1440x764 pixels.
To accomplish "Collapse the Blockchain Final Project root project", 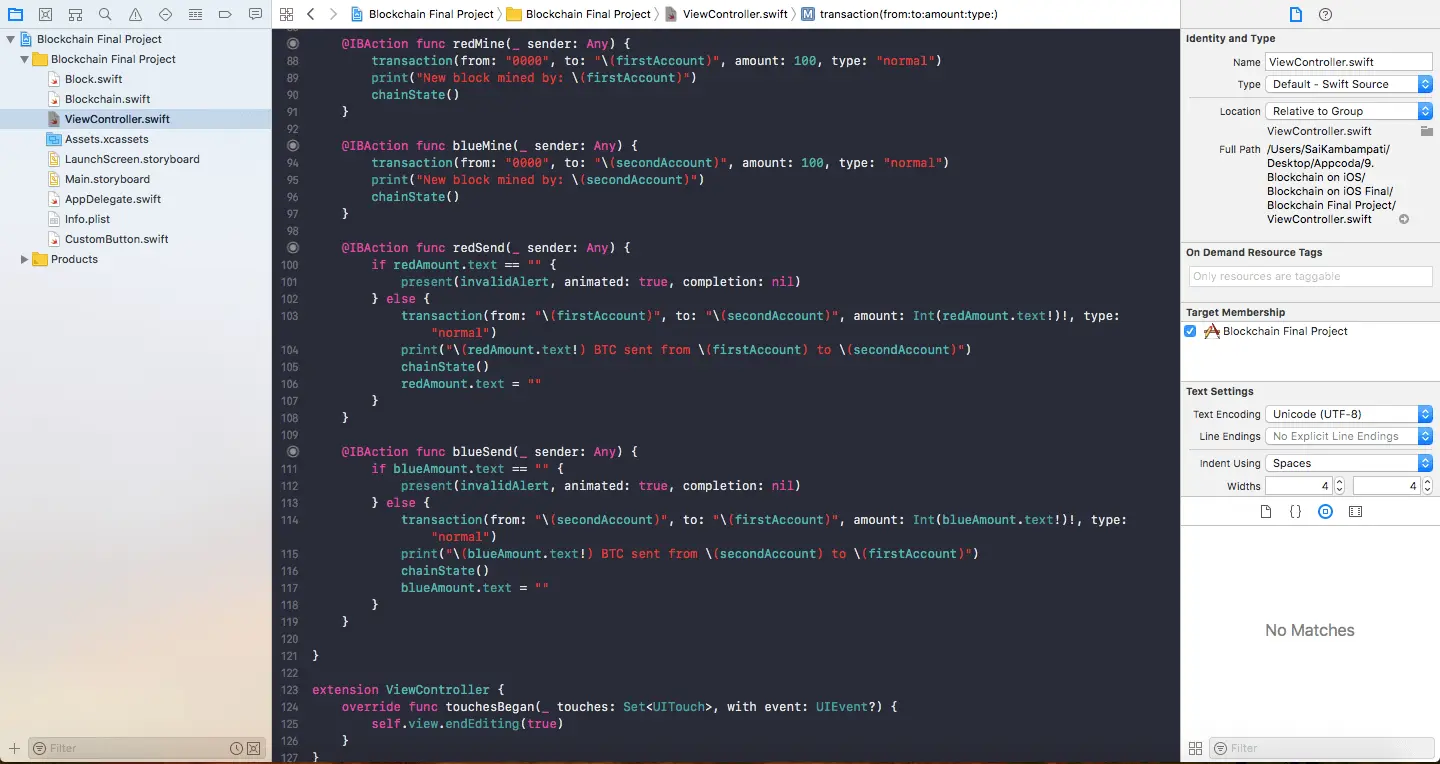I will (11, 39).
